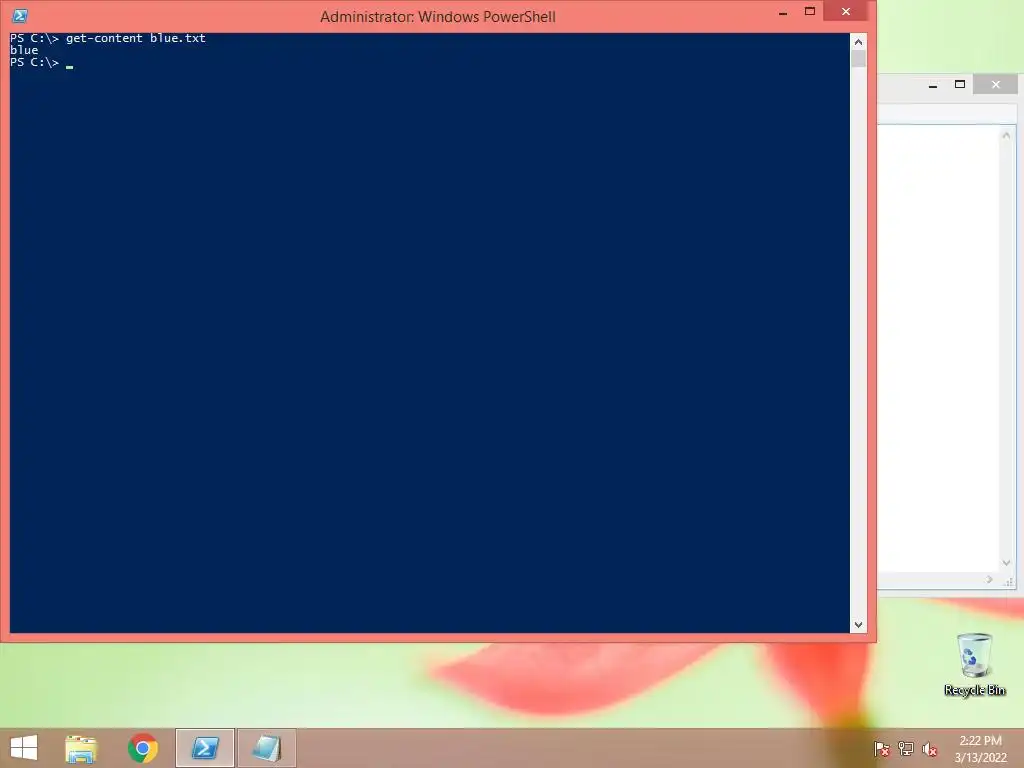Select the PowerShell taskbar button

tap(205, 748)
